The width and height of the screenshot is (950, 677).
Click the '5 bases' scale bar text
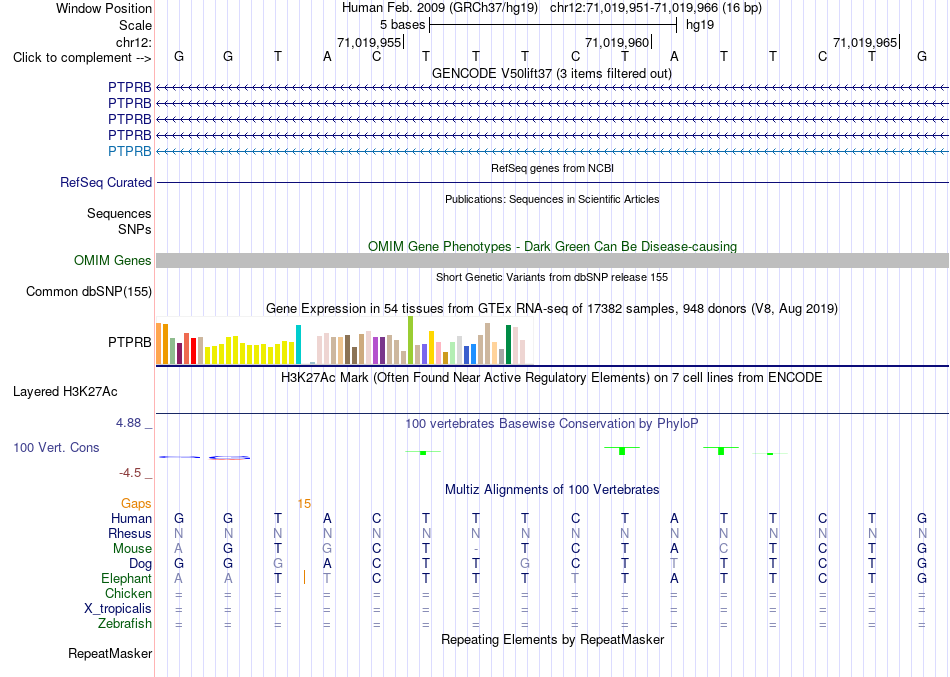tap(402, 25)
